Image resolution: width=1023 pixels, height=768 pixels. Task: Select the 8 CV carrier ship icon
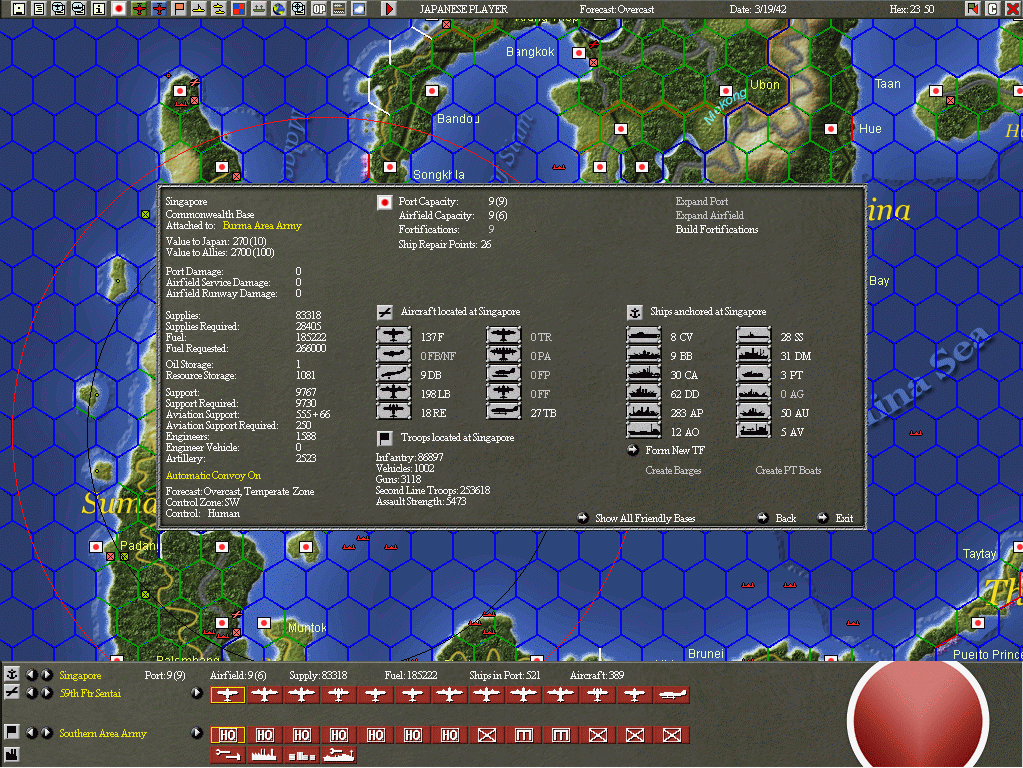643,336
